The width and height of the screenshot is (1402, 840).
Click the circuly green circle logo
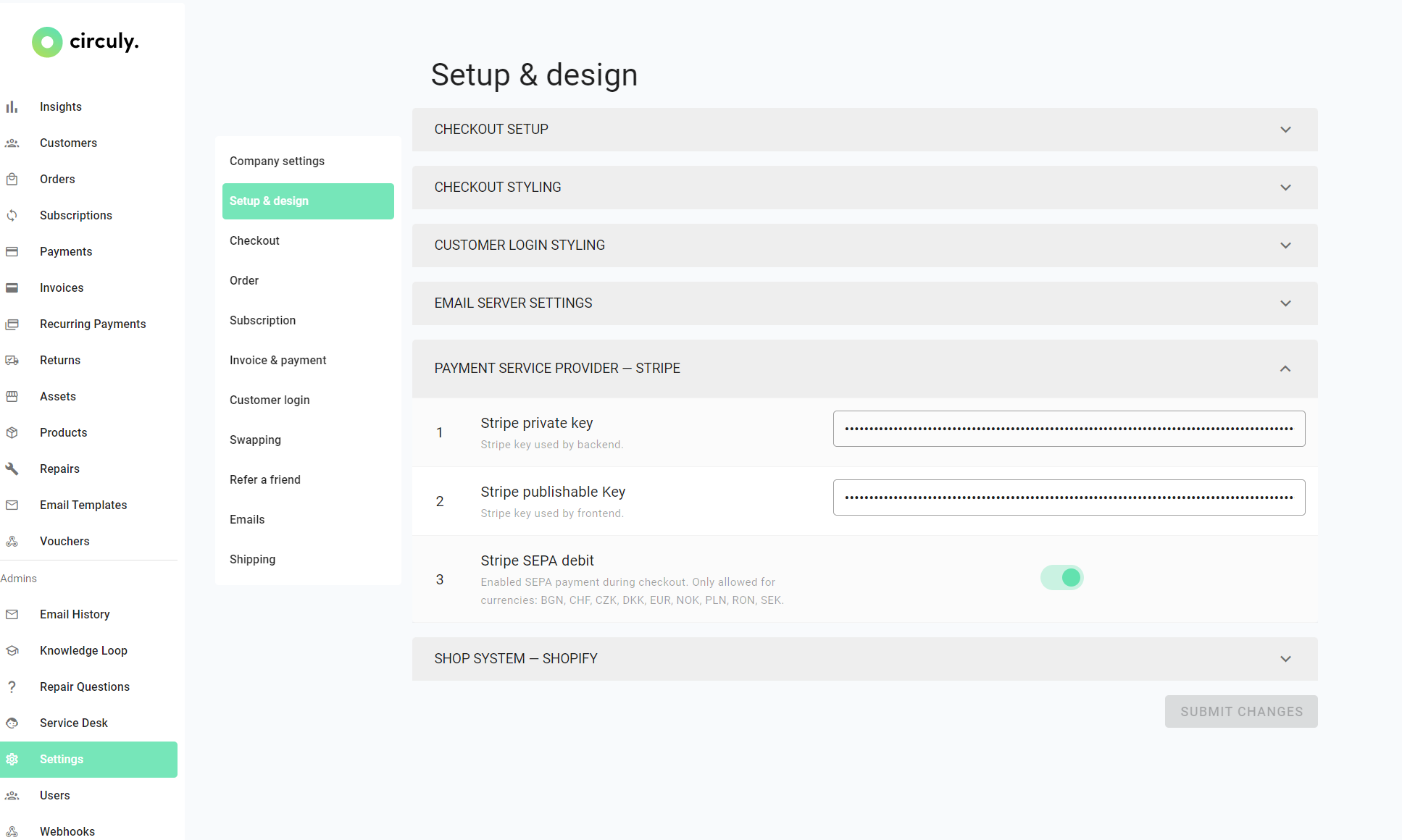click(x=47, y=42)
